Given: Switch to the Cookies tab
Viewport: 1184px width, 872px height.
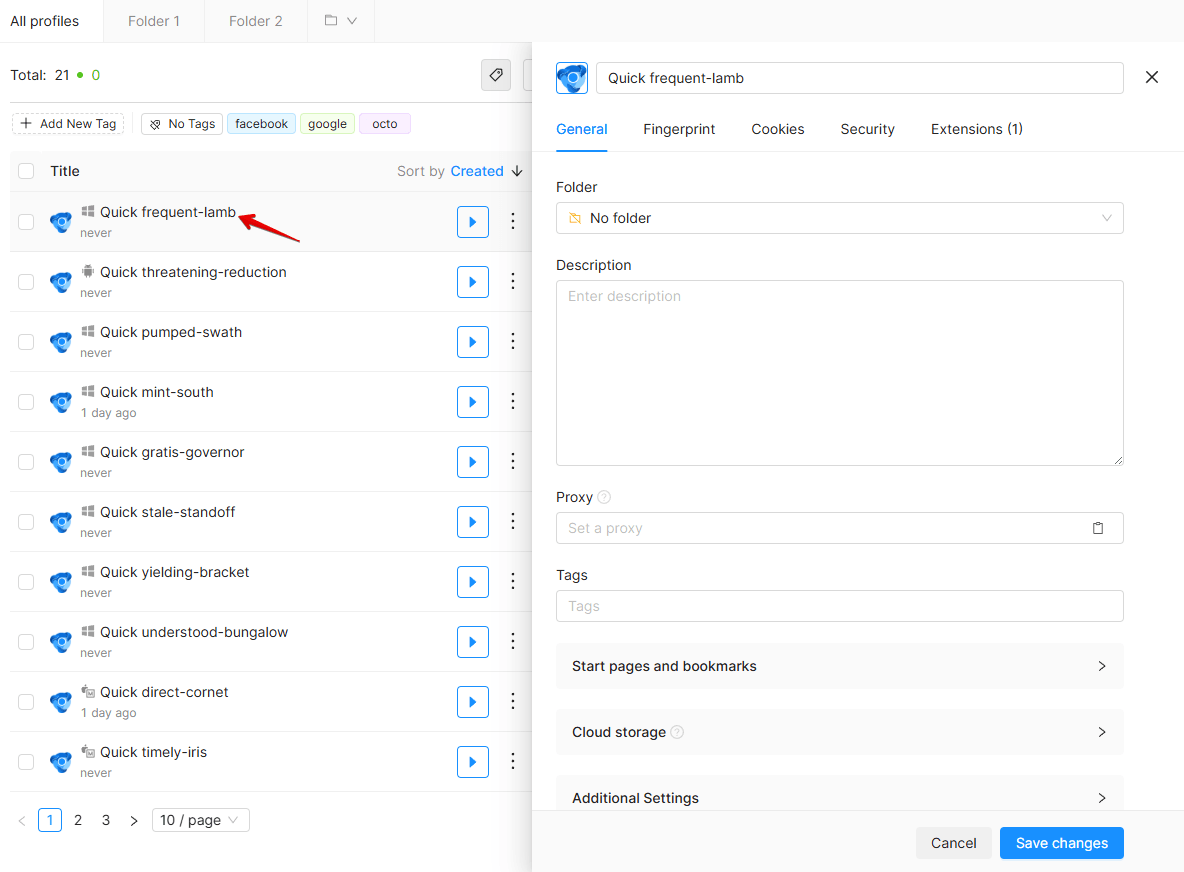Looking at the screenshot, I should click(778, 129).
